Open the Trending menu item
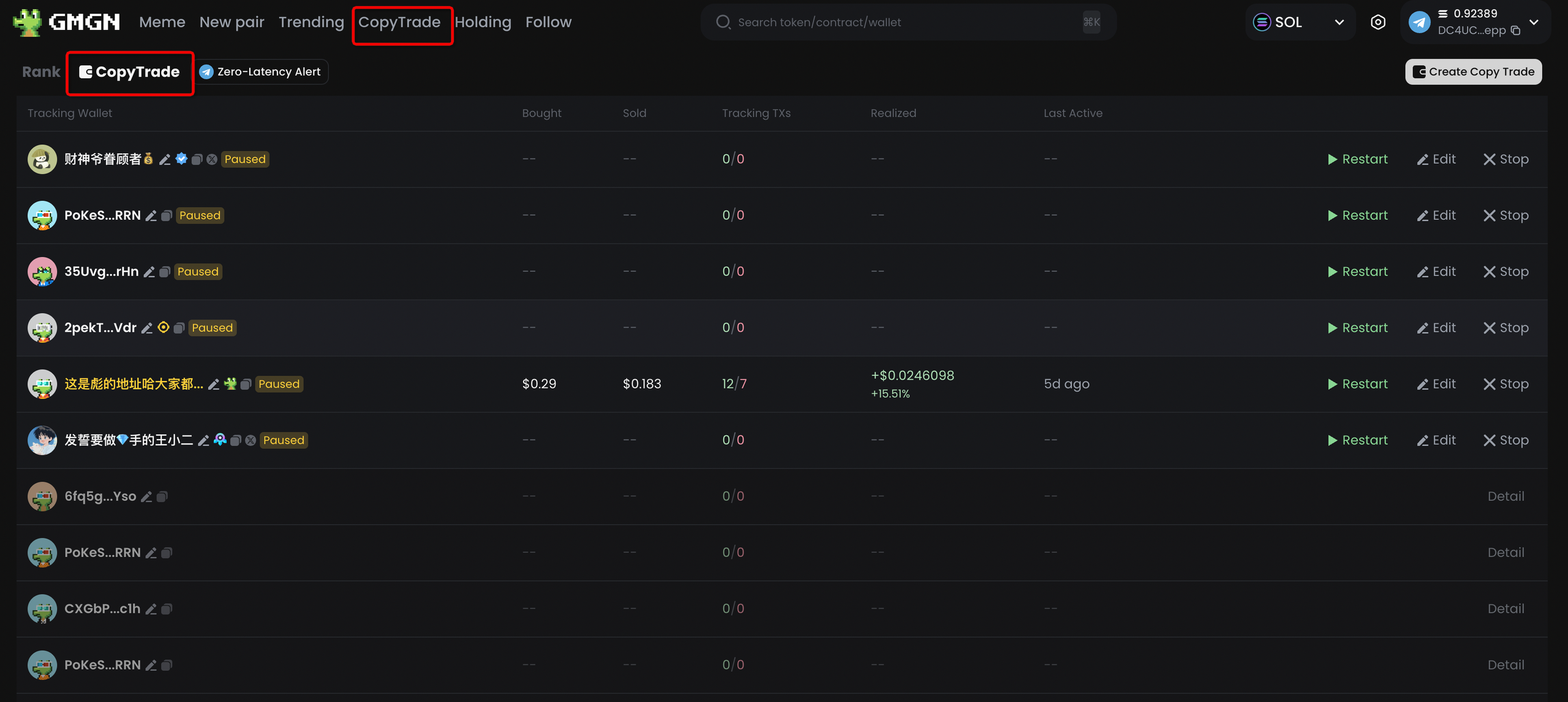The width and height of the screenshot is (1568, 702). click(311, 22)
